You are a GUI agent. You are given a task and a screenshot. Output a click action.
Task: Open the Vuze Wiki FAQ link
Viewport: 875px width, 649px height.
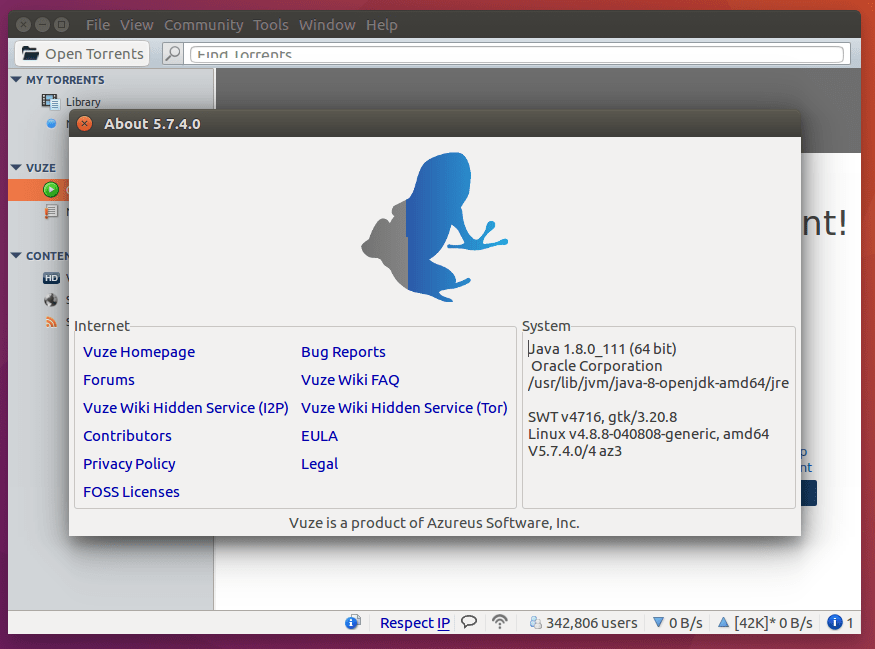pos(350,380)
